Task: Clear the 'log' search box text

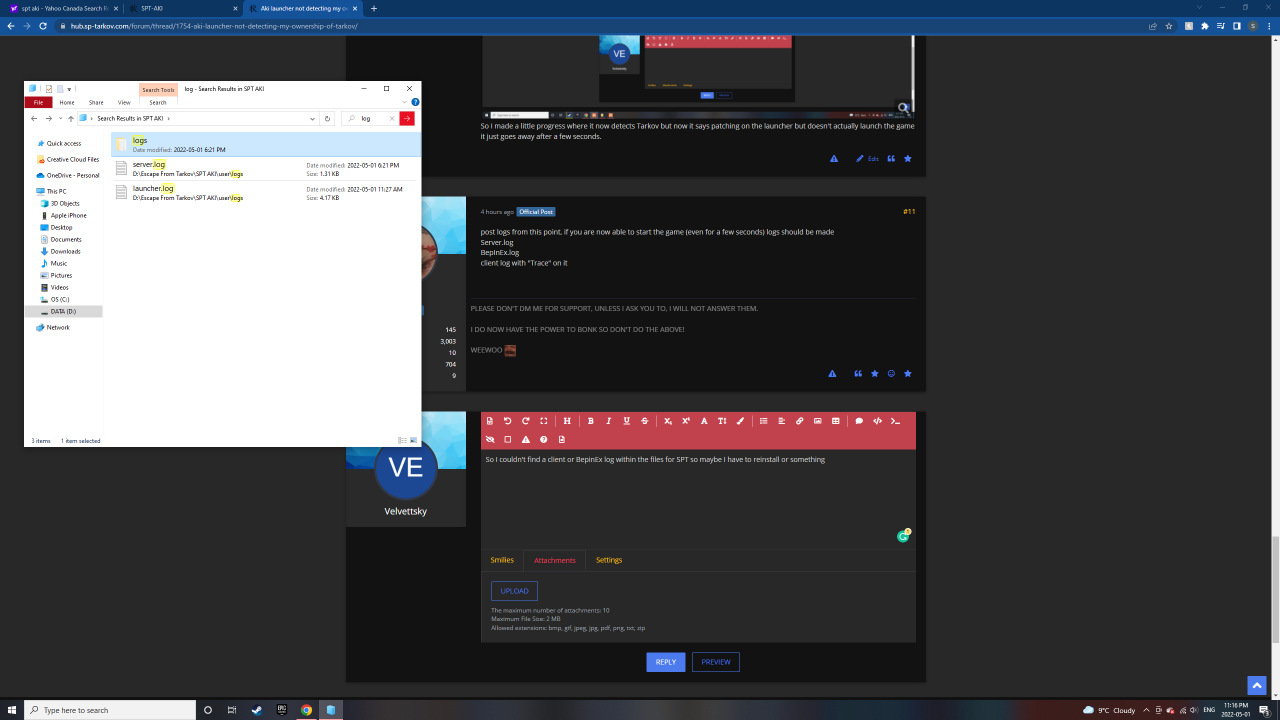Action: pyautogui.click(x=392, y=118)
